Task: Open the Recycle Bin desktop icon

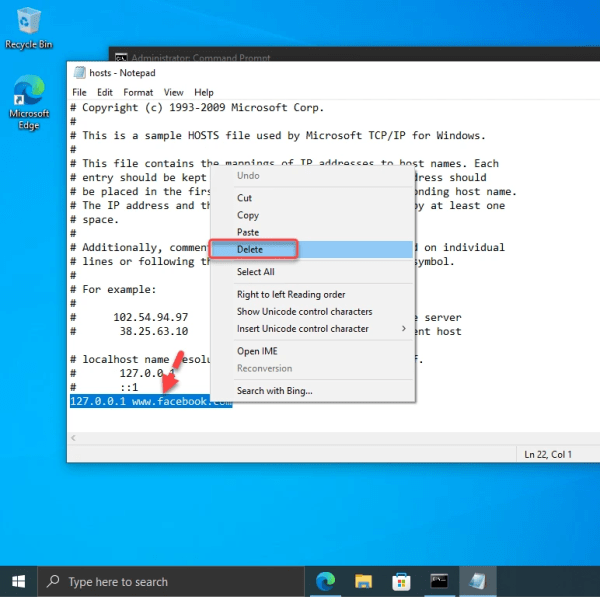Action: [29, 29]
